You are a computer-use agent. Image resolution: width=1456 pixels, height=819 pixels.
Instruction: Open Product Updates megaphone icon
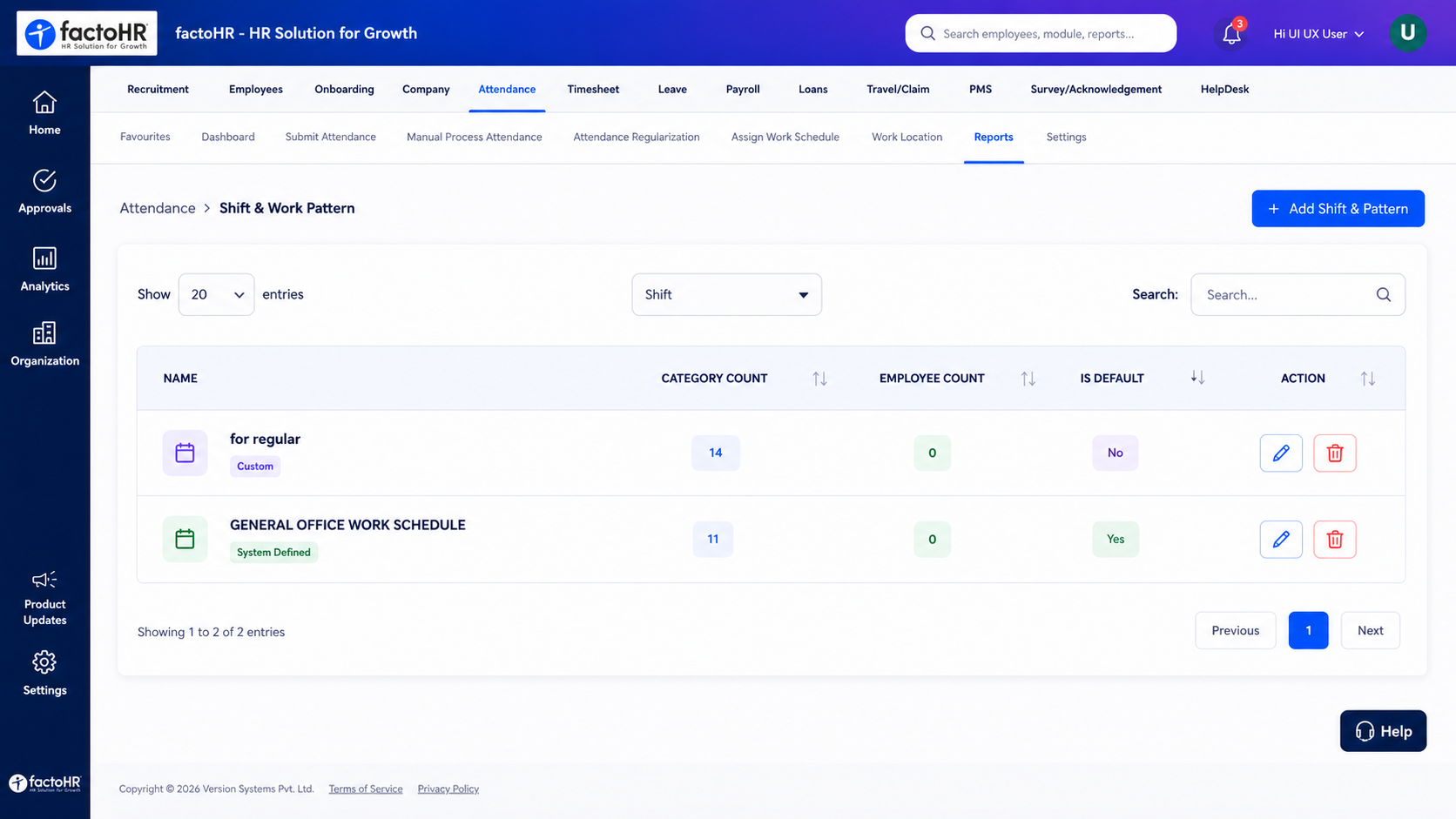click(x=44, y=580)
